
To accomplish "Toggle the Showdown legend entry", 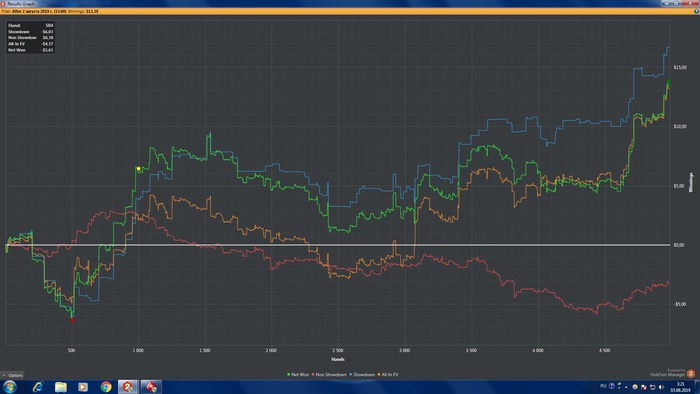I will (x=362, y=375).
